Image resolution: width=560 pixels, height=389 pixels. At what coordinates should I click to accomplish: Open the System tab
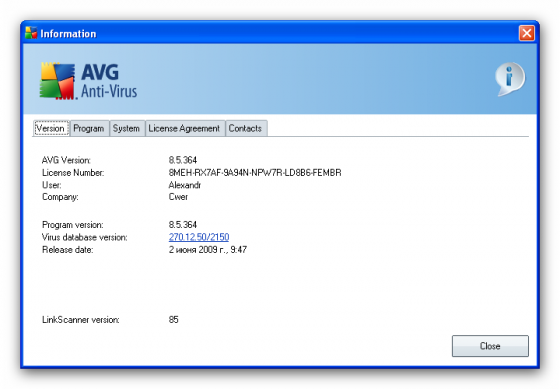tap(126, 128)
